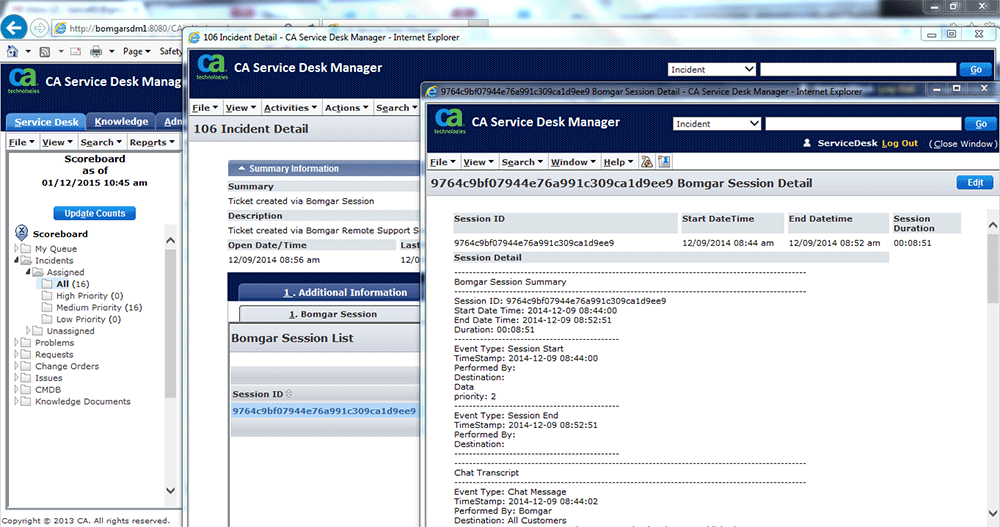Viewport: 1000px width, 527px height.
Task: Select the Service Desk tab
Action: [47, 122]
